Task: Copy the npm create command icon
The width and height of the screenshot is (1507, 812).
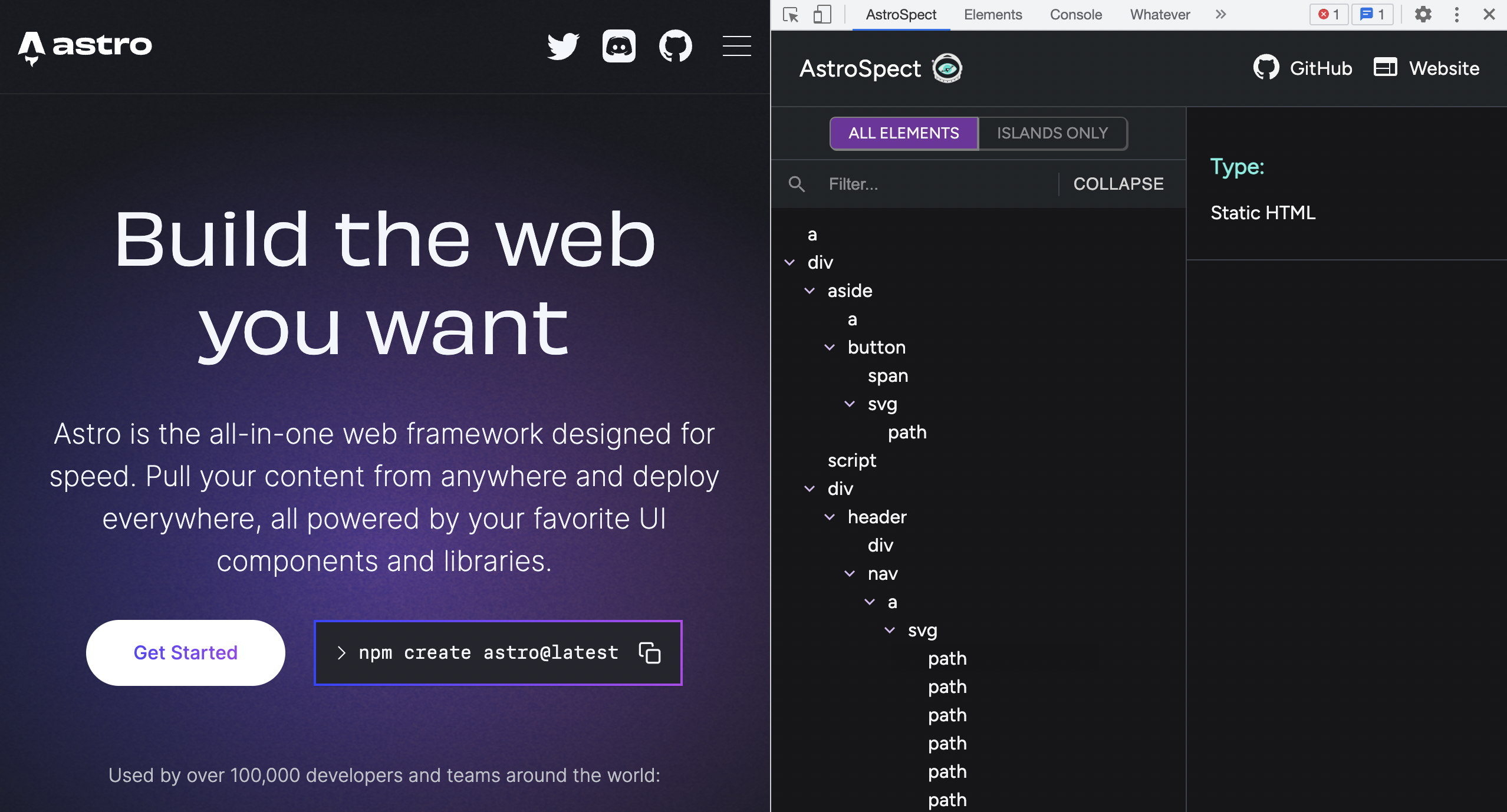Action: 650,653
